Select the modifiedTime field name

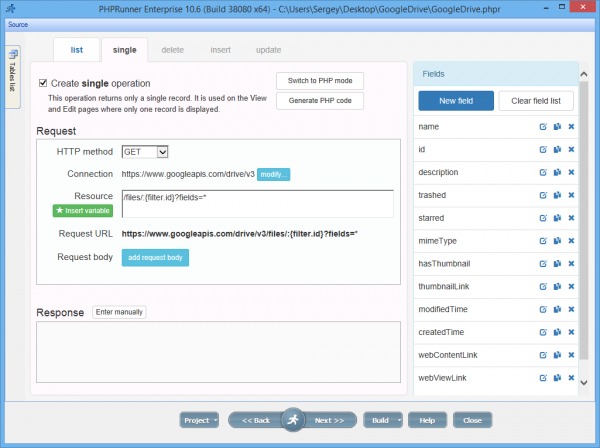443,310
